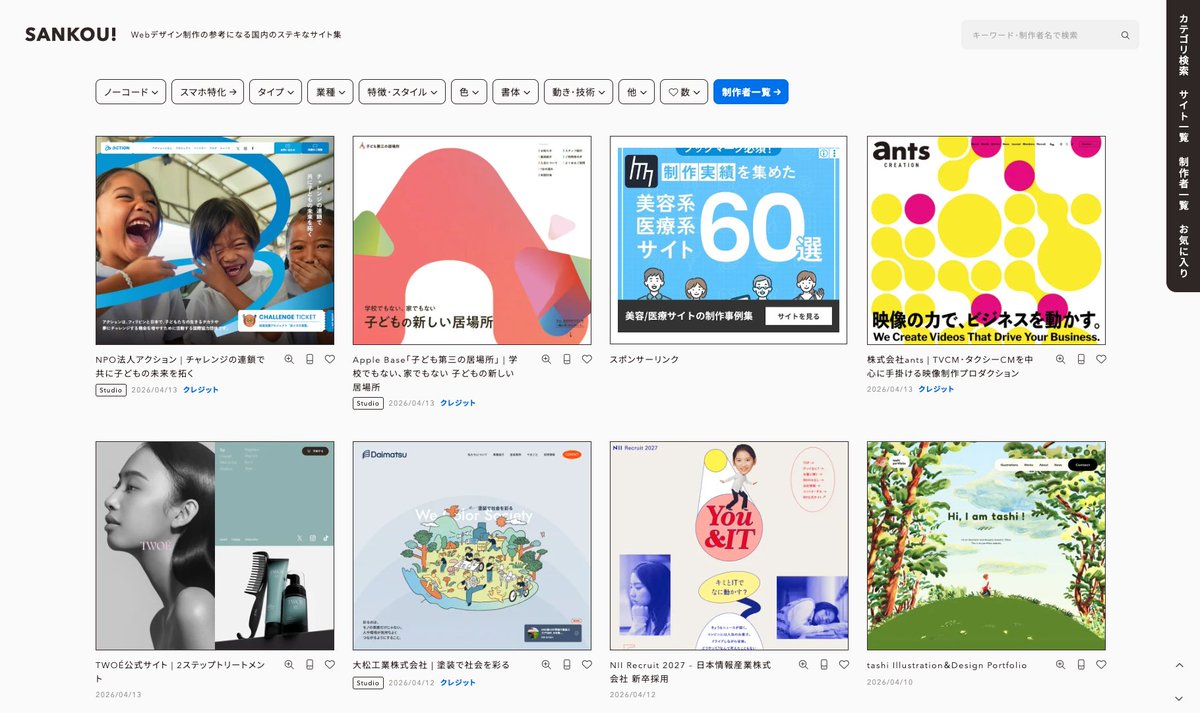Open クレジット link under 大松工業株式会社
Image resolution: width=1200 pixels, height=713 pixels.
pyautogui.click(x=458, y=682)
